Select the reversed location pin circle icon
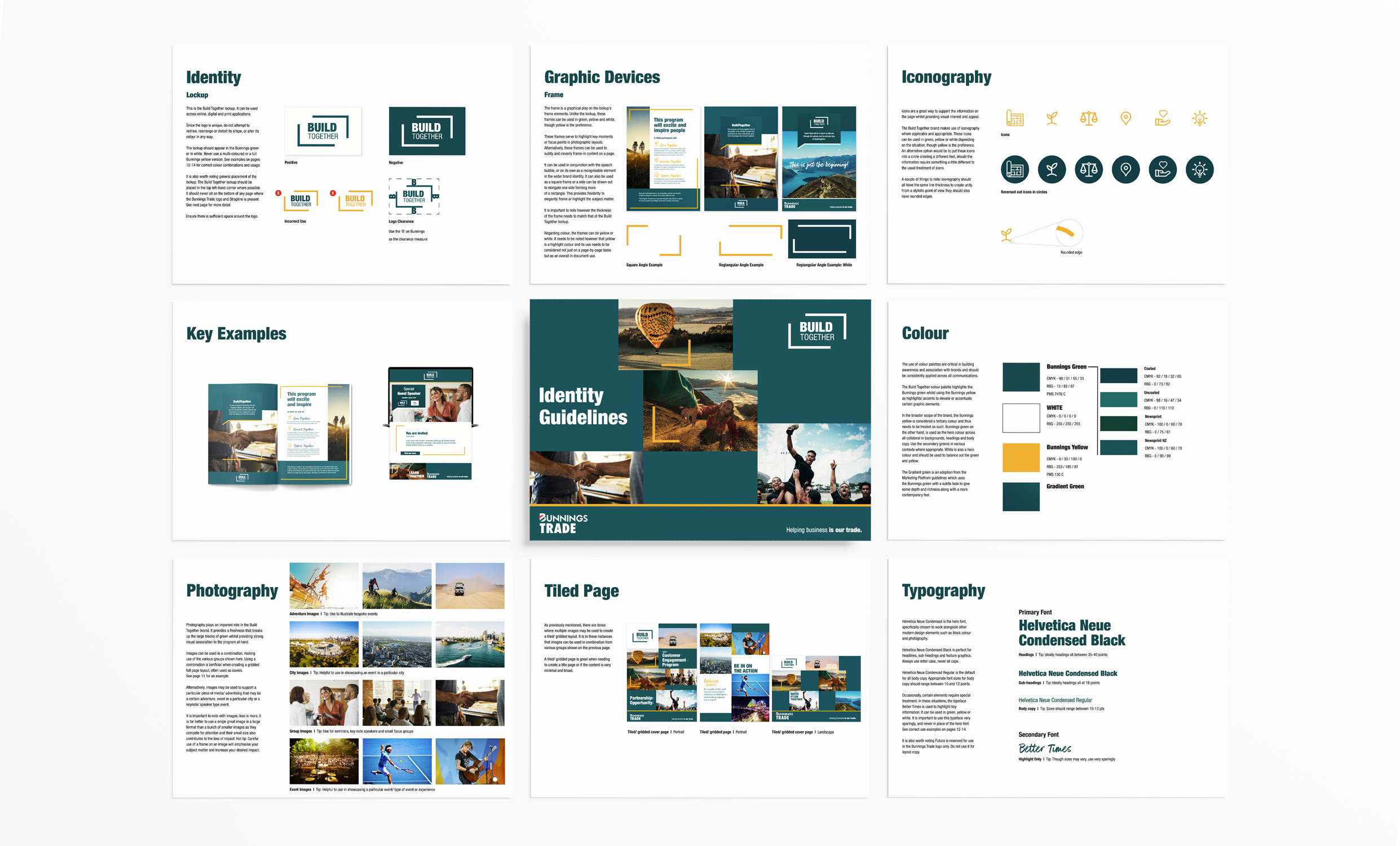This screenshot has height=846, width=1400. (x=1125, y=169)
